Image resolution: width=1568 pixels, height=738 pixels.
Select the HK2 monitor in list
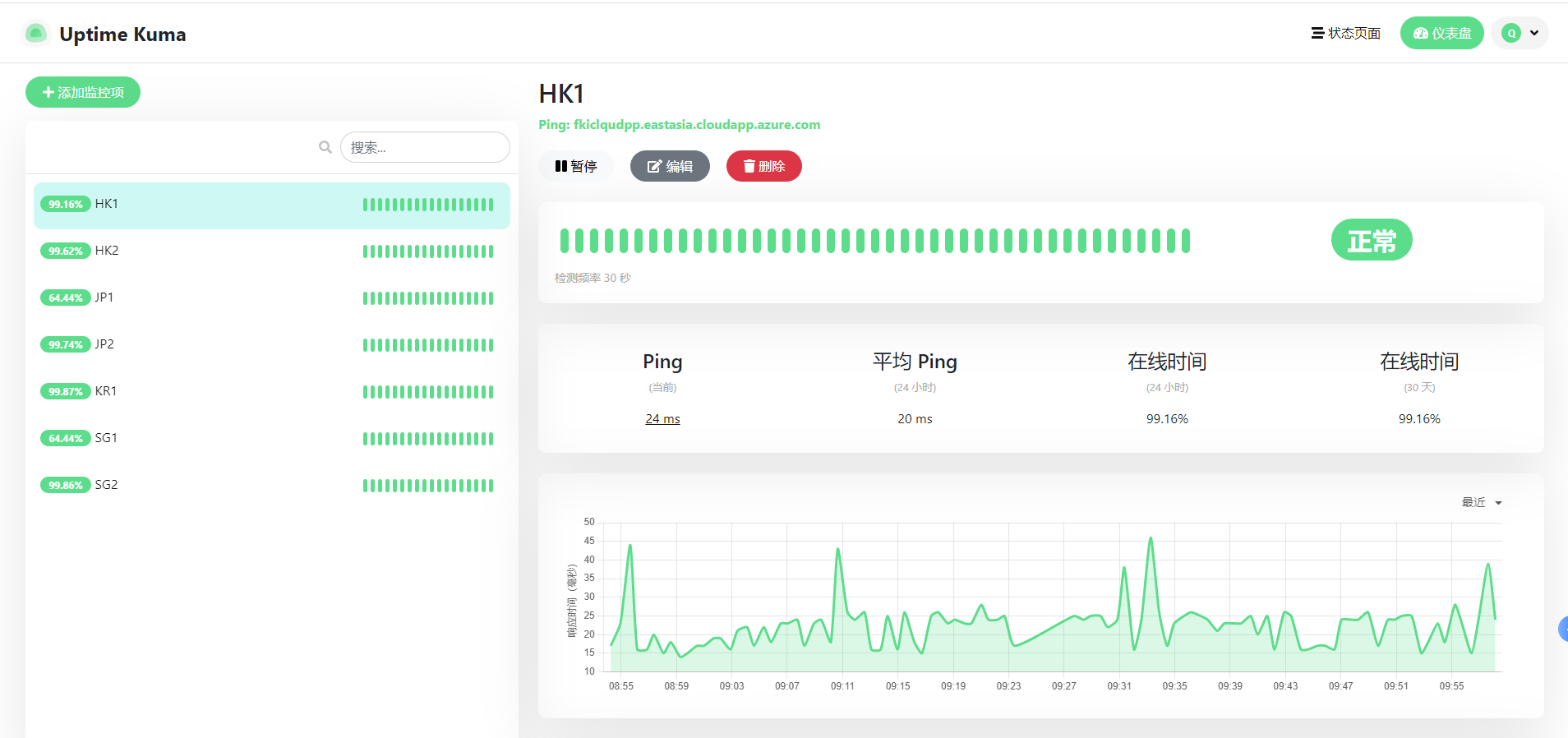point(272,251)
